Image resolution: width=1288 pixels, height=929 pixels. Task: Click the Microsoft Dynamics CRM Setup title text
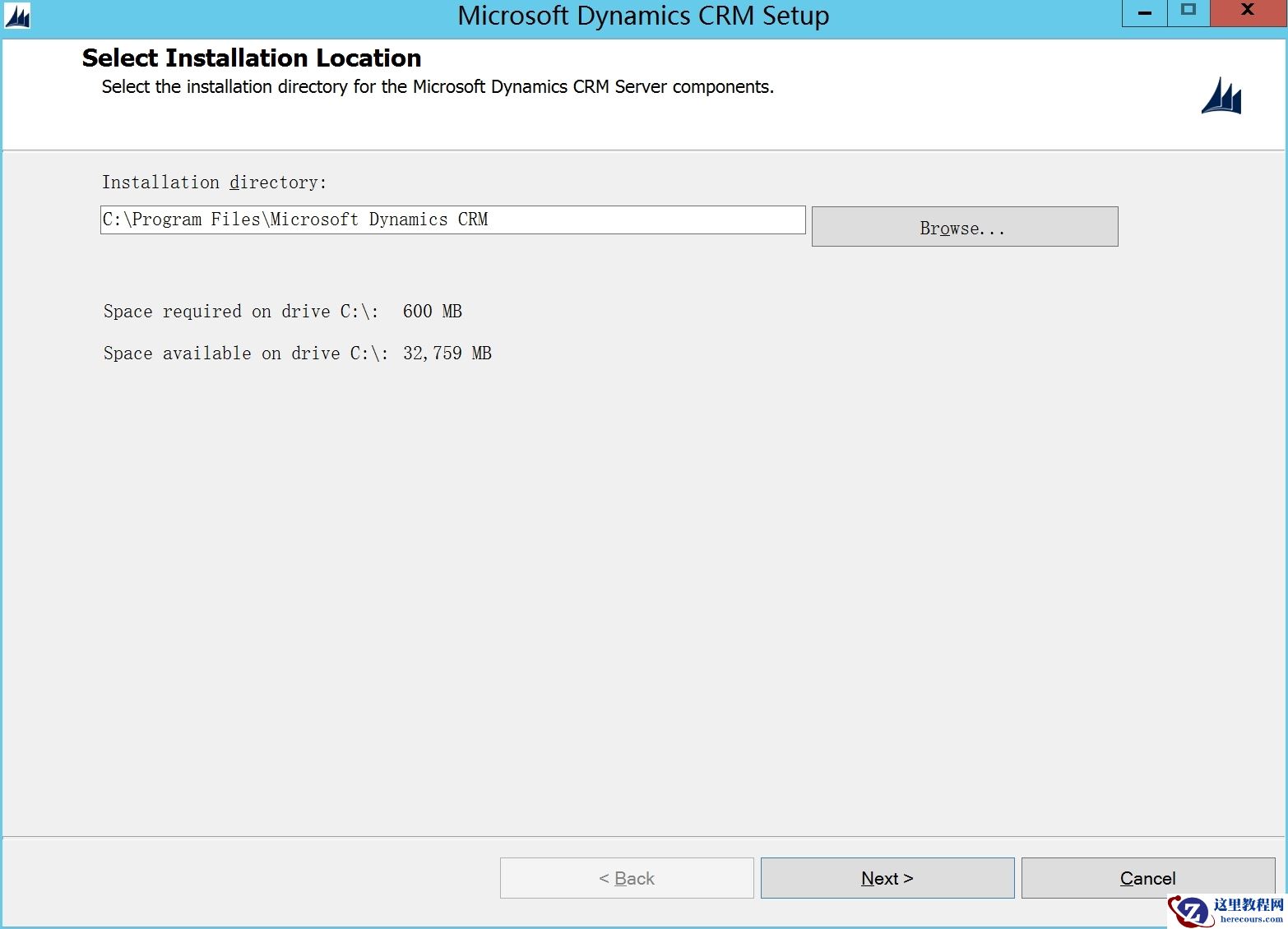(644, 15)
